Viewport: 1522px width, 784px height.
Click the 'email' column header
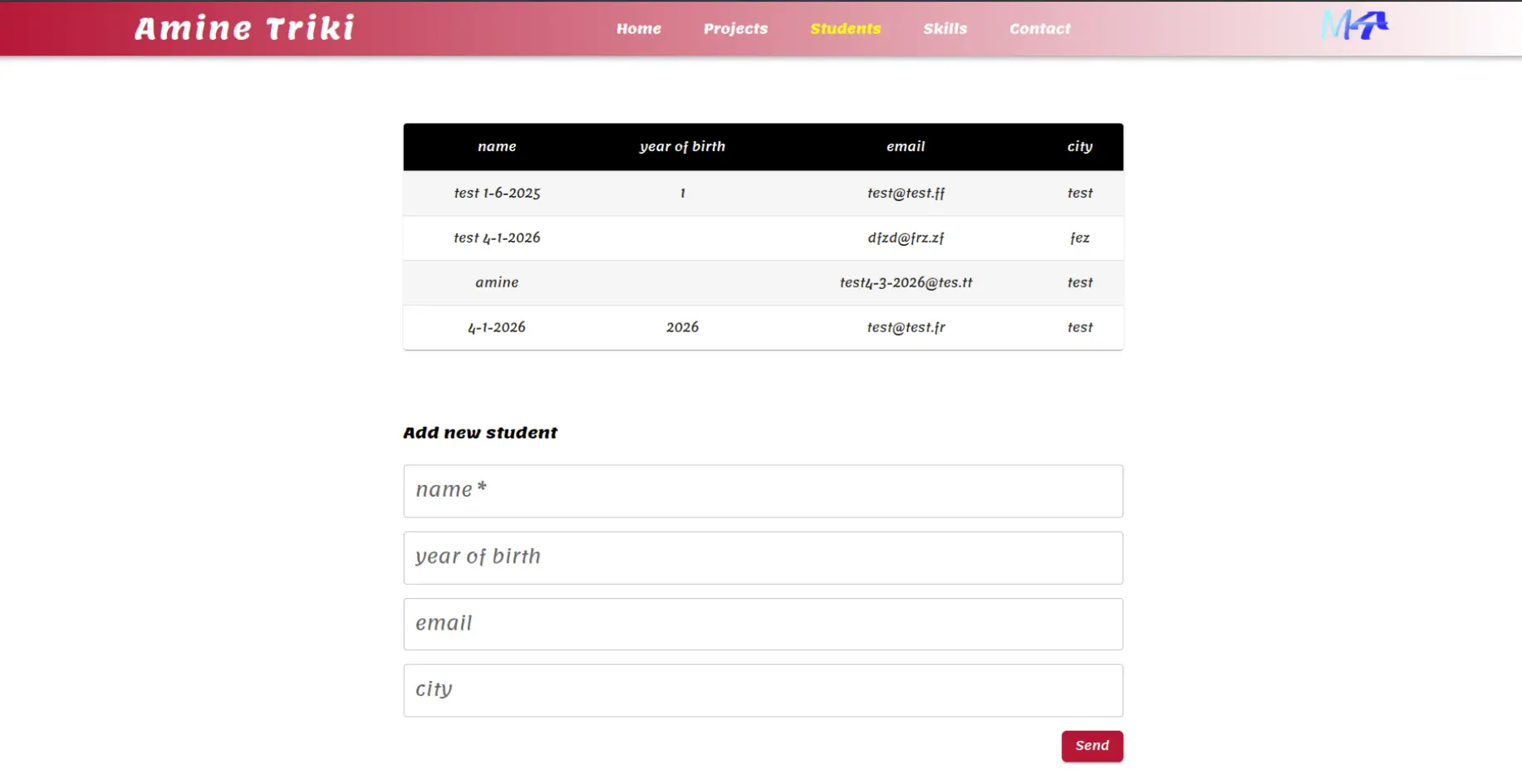click(x=906, y=146)
